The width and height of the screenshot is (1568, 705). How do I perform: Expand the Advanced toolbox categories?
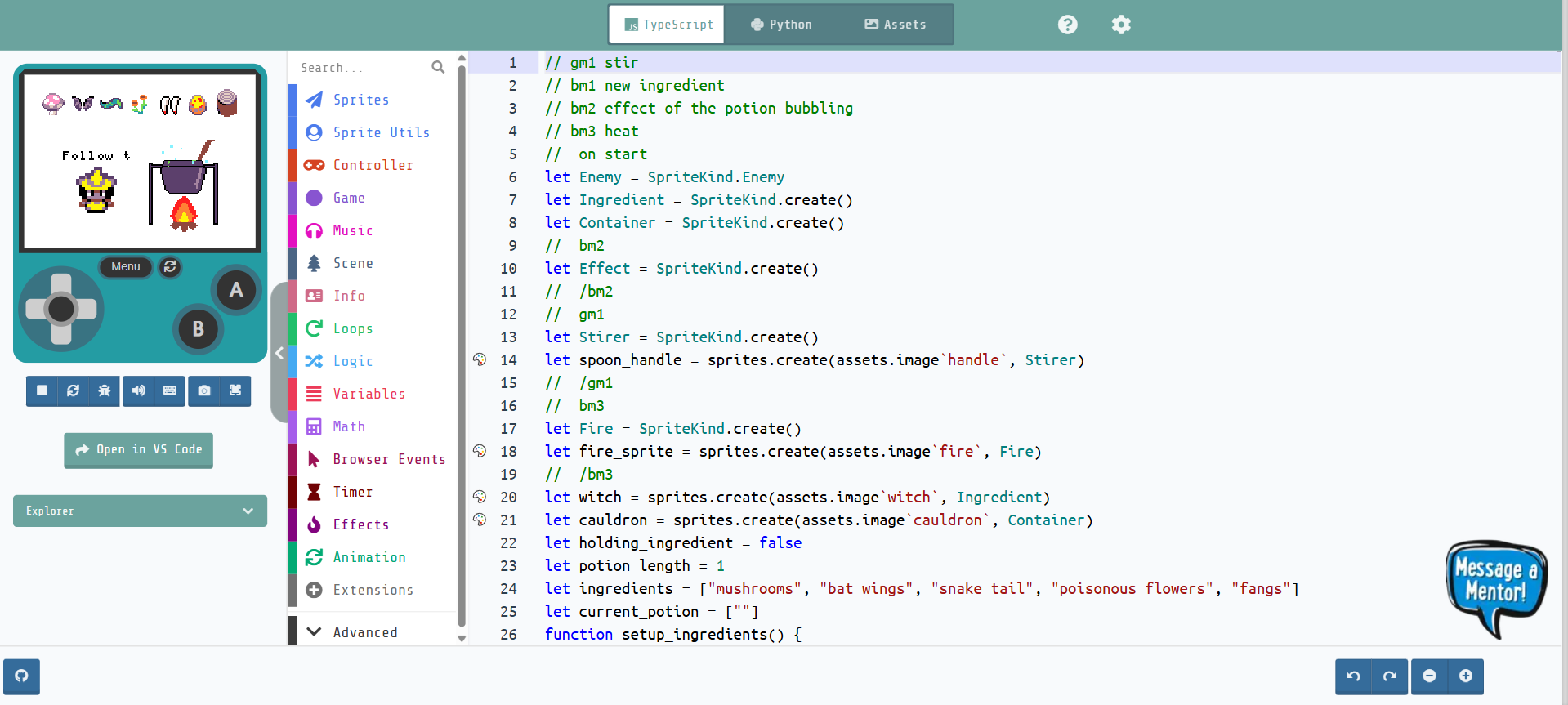[364, 631]
